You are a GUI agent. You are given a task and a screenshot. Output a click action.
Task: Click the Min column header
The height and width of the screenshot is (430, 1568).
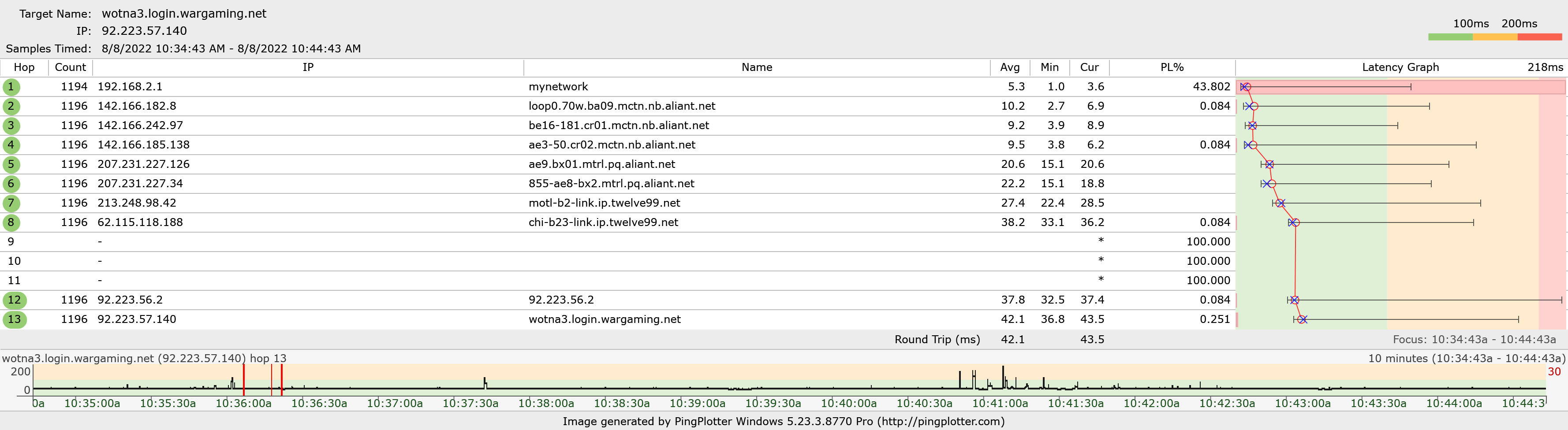1049,67
